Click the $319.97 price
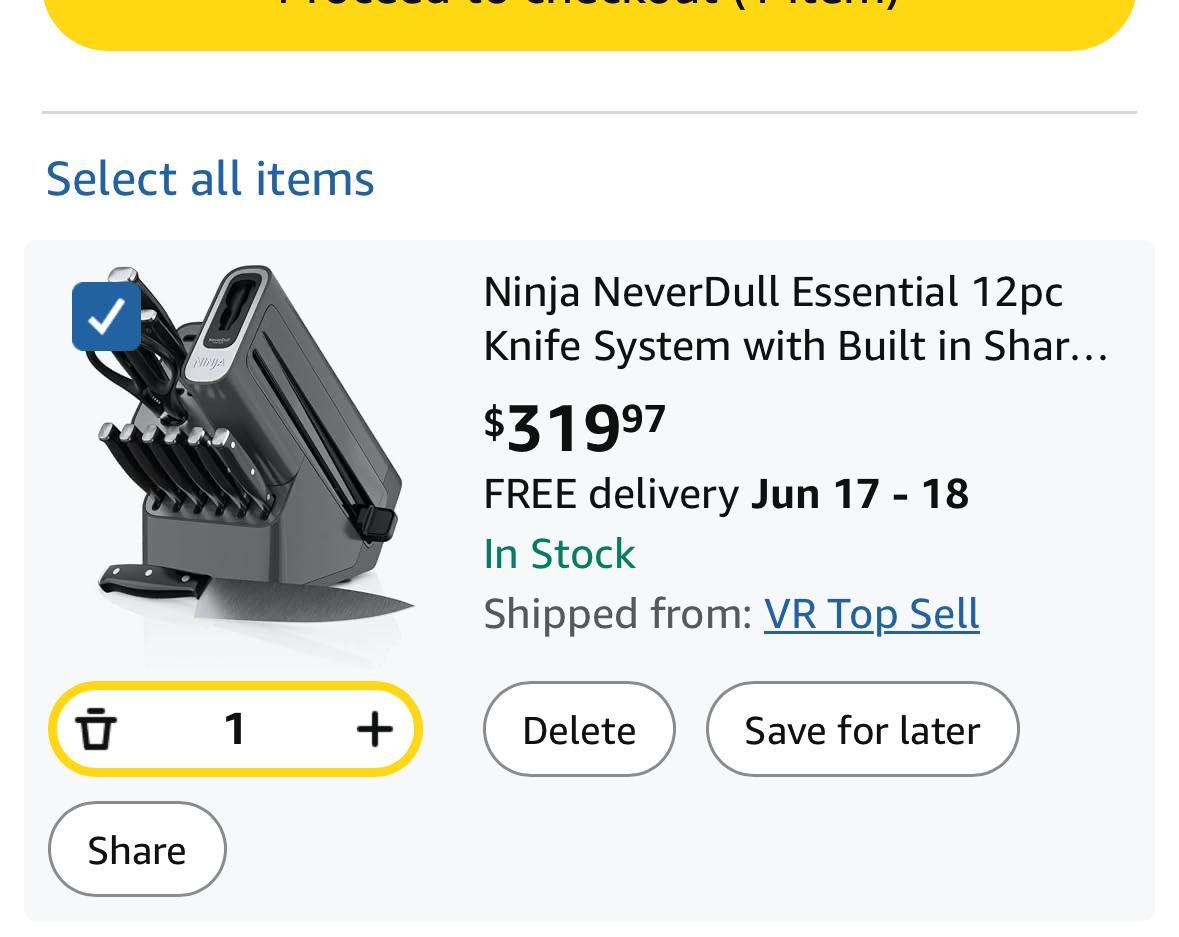Image resolution: width=1179 pixels, height=937 pixels. pyautogui.click(x=574, y=427)
